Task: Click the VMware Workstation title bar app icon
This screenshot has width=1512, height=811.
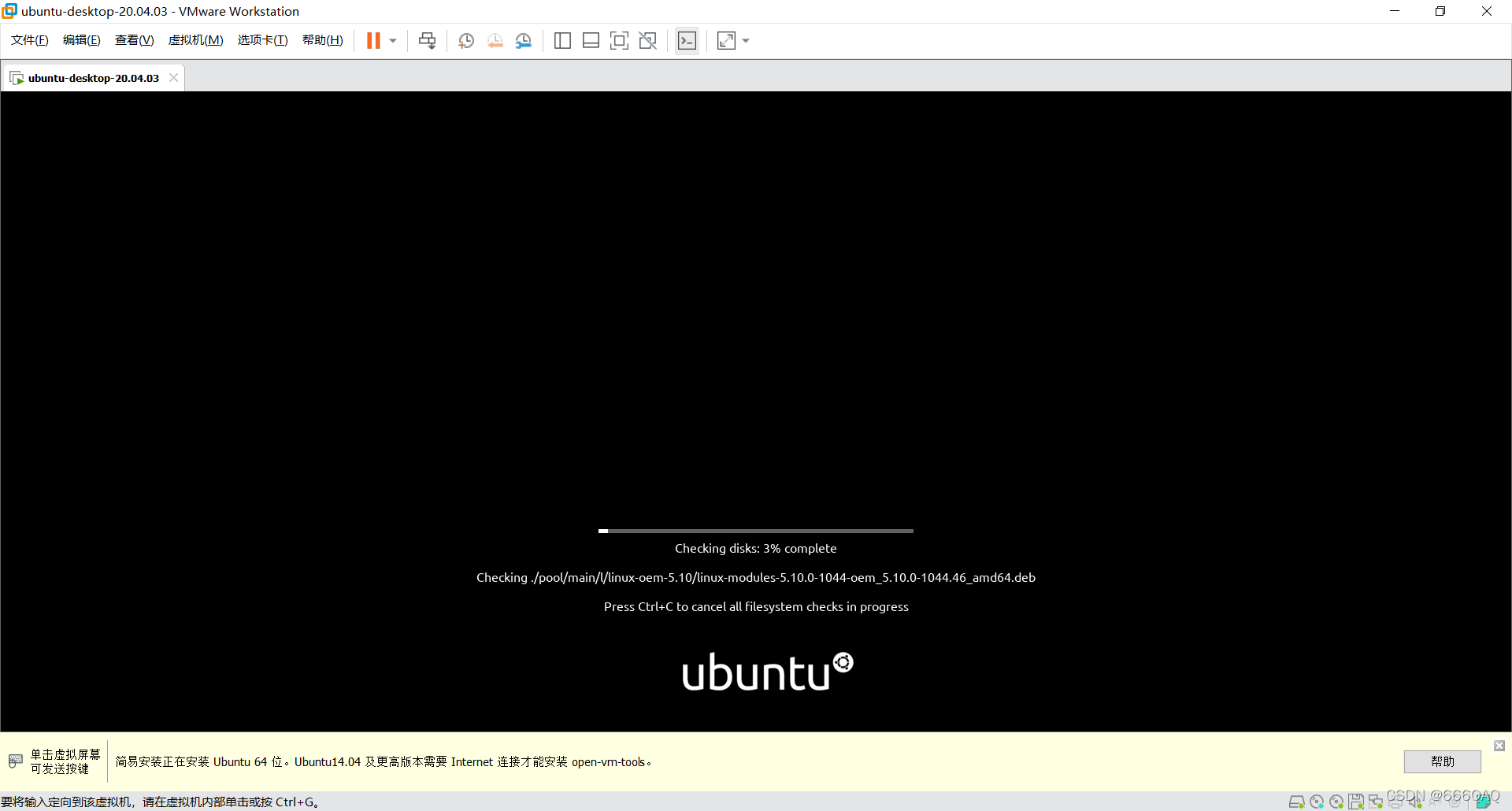Action: pos(9,11)
